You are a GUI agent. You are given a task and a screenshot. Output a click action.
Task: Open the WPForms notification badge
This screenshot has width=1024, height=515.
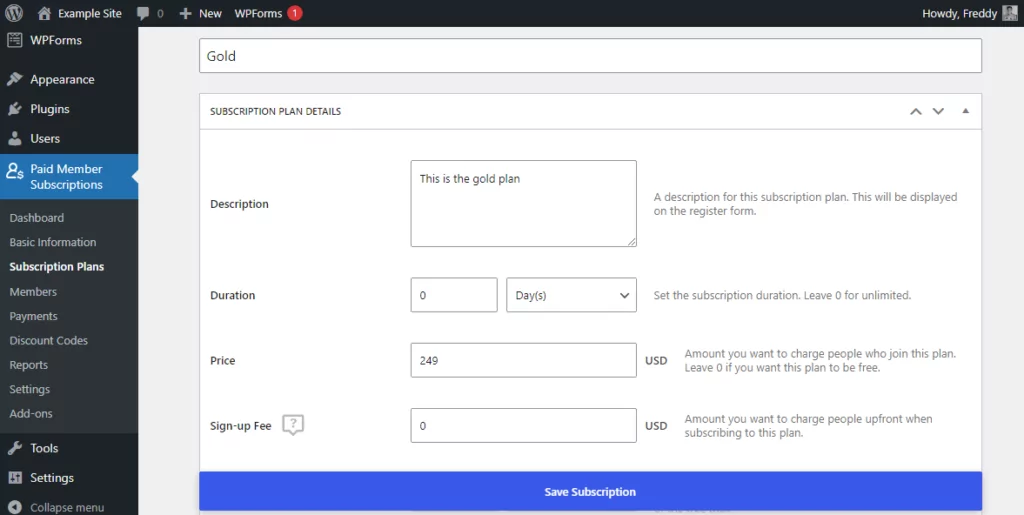[x=295, y=13]
